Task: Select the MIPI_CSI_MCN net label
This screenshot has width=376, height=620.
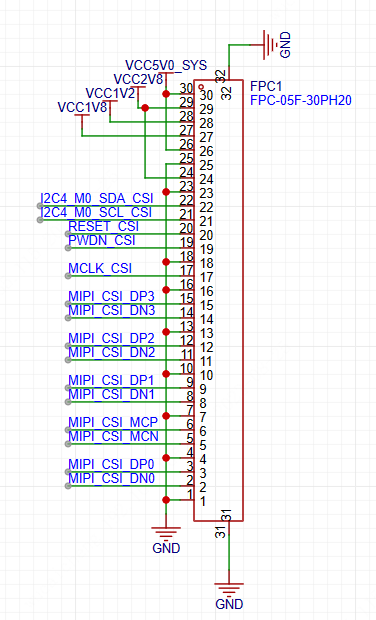Action: (113, 436)
